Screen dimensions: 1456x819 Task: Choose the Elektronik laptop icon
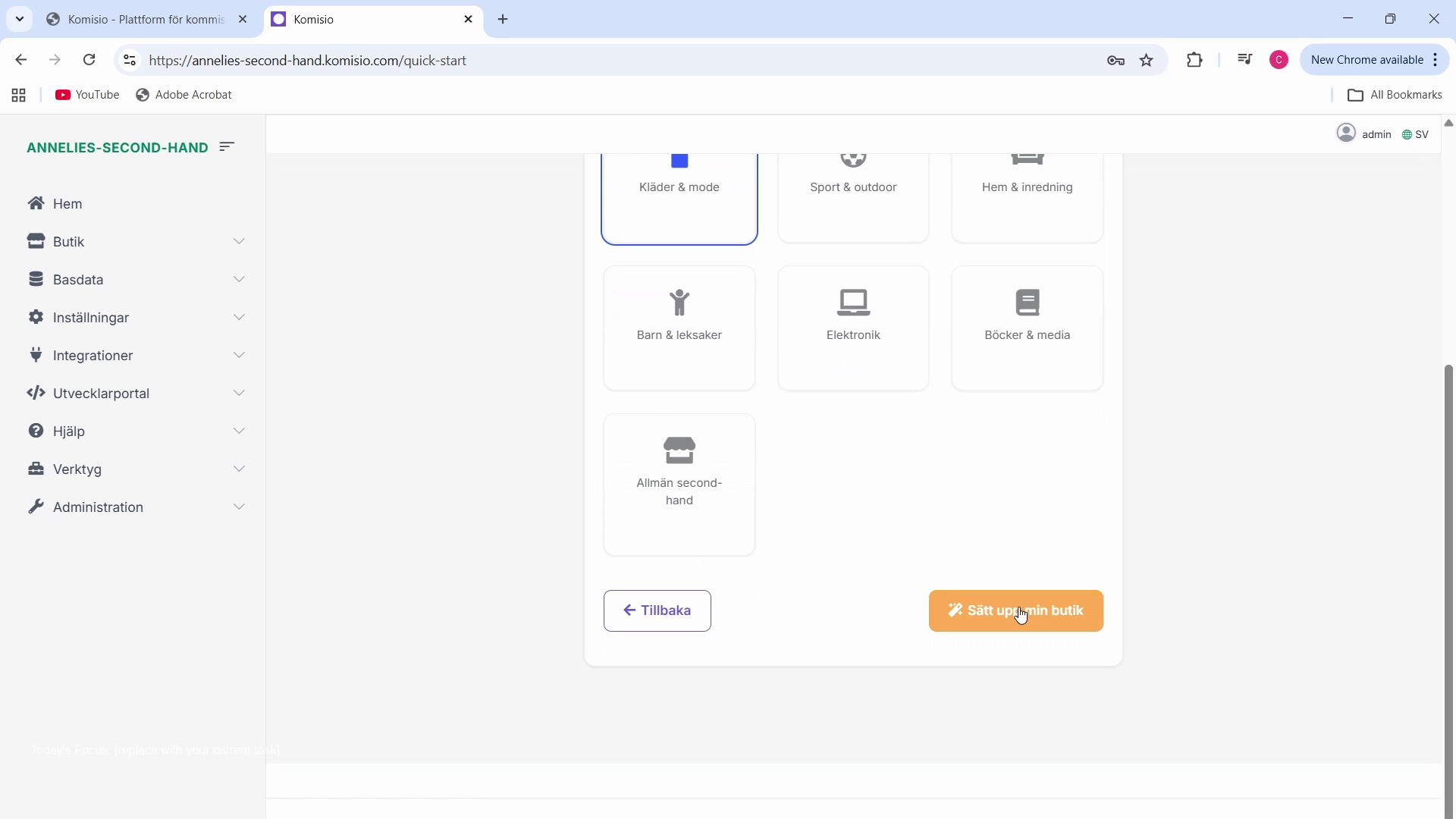click(x=853, y=303)
